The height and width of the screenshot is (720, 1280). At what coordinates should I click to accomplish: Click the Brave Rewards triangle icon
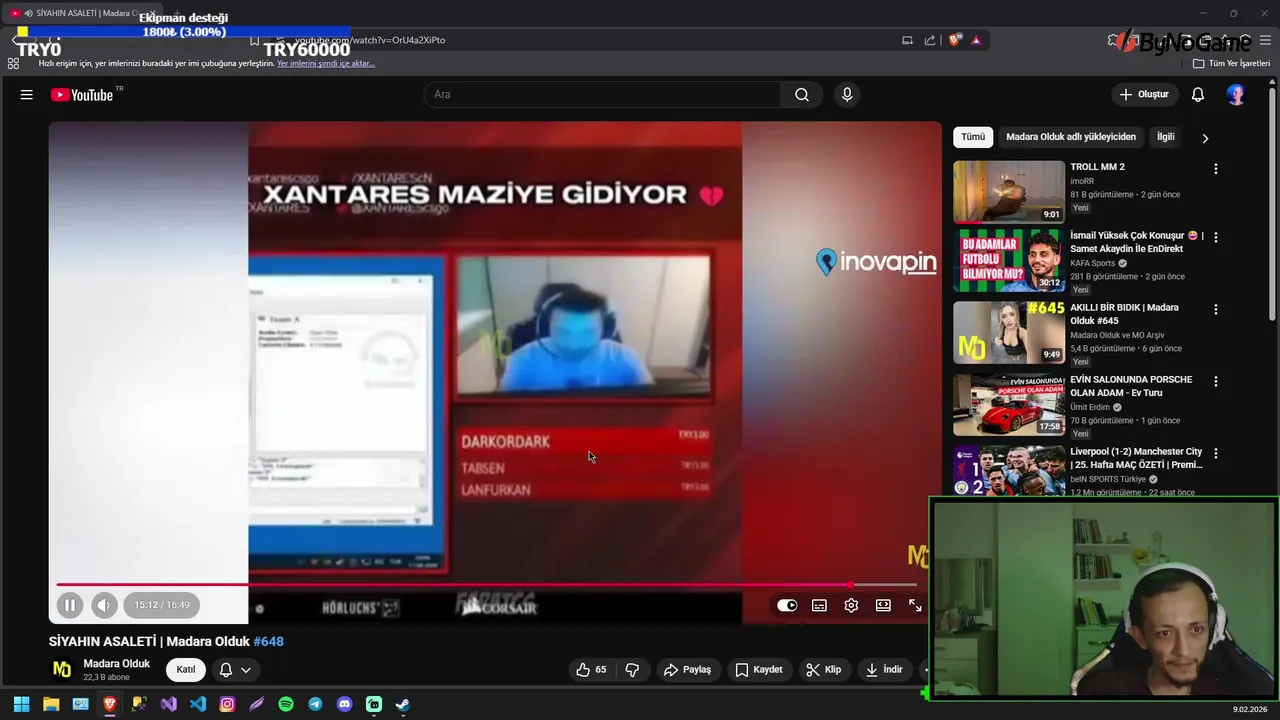(x=976, y=40)
